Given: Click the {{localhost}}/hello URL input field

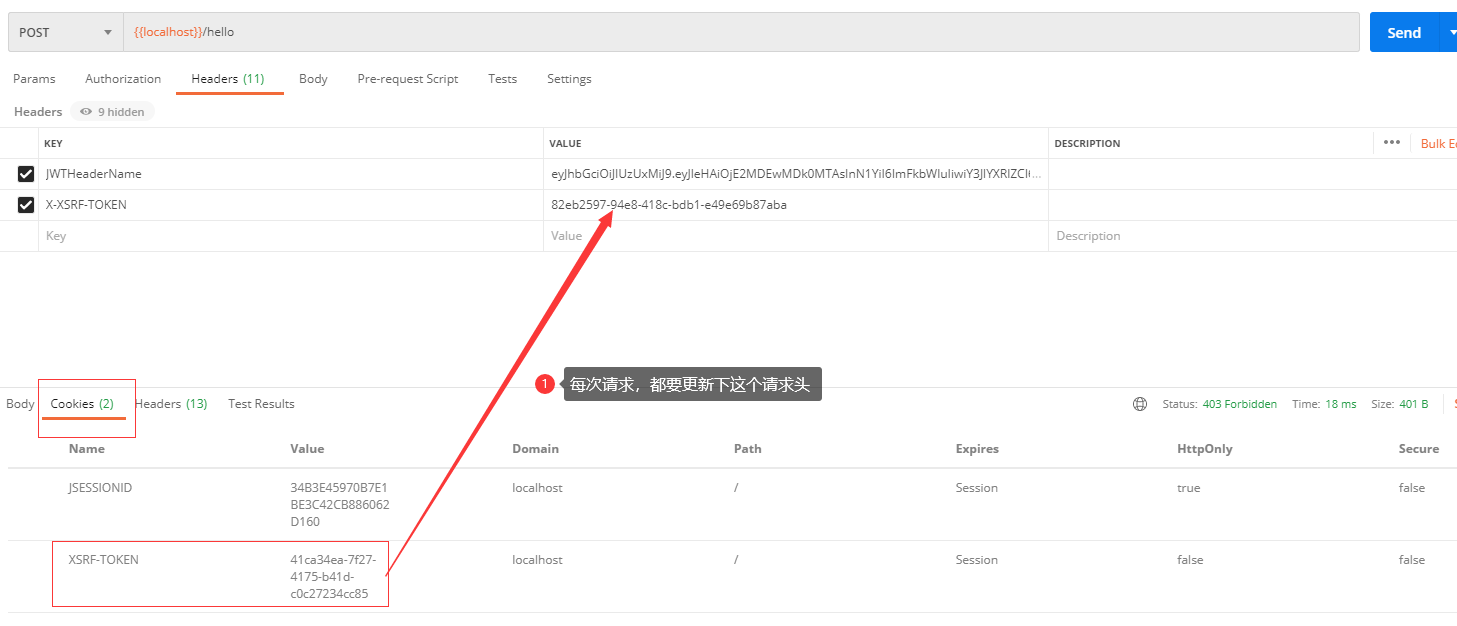Looking at the screenshot, I should (400, 31).
